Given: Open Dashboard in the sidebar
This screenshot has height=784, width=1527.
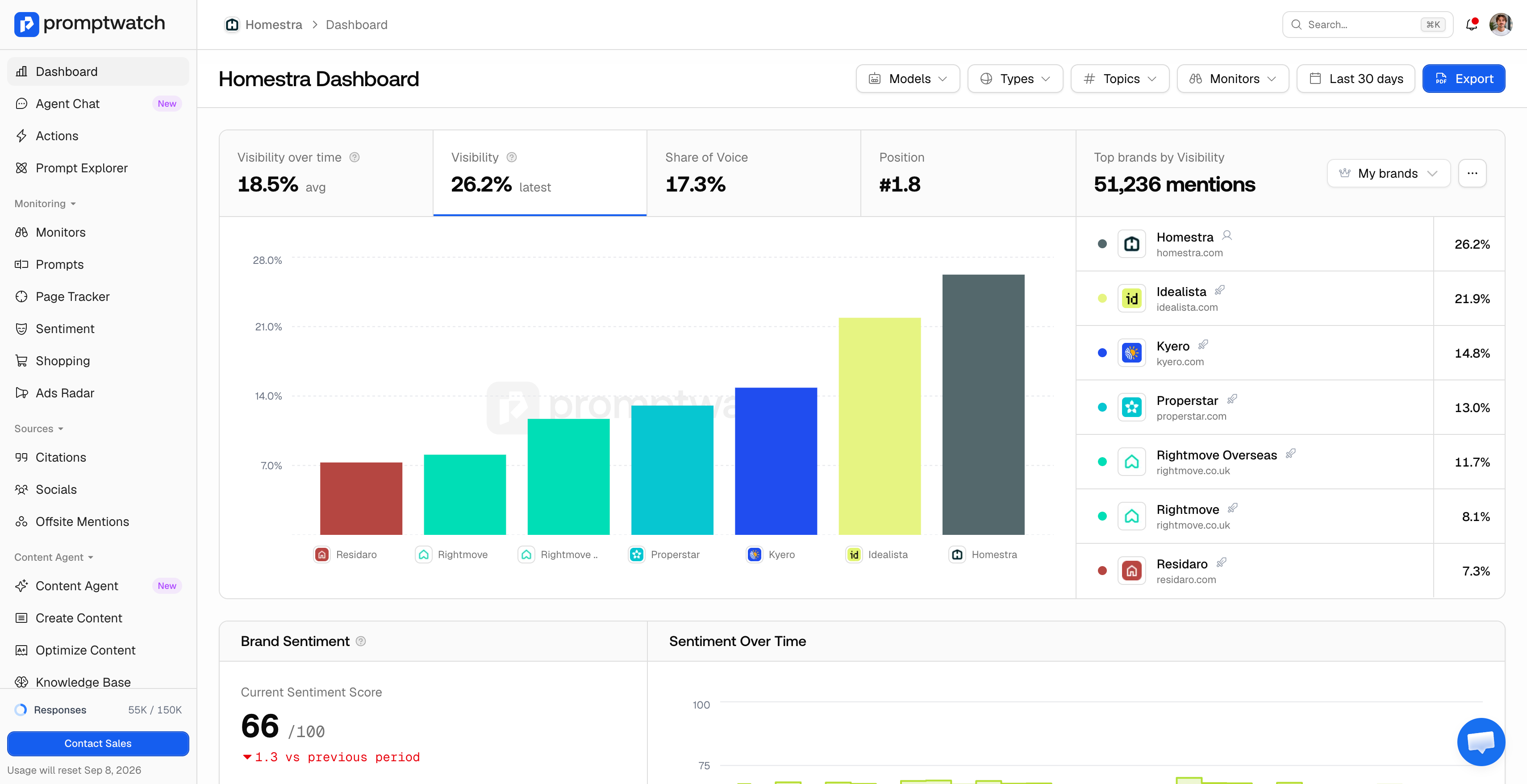Looking at the screenshot, I should pos(98,71).
